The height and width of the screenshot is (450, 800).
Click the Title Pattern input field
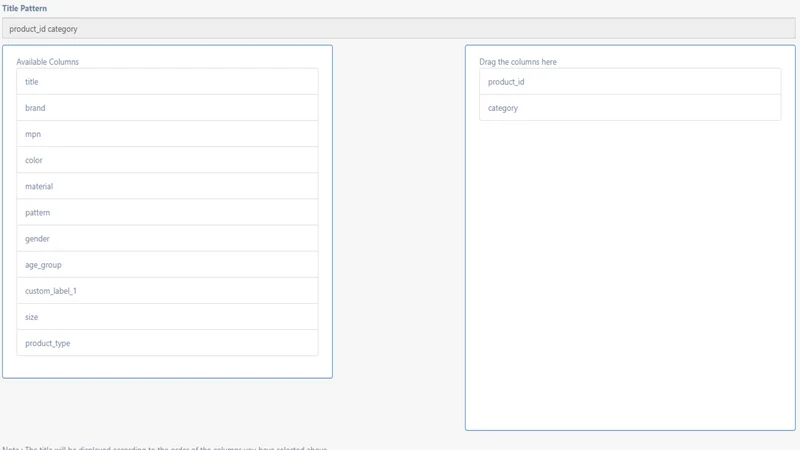[x=398, y=29]
